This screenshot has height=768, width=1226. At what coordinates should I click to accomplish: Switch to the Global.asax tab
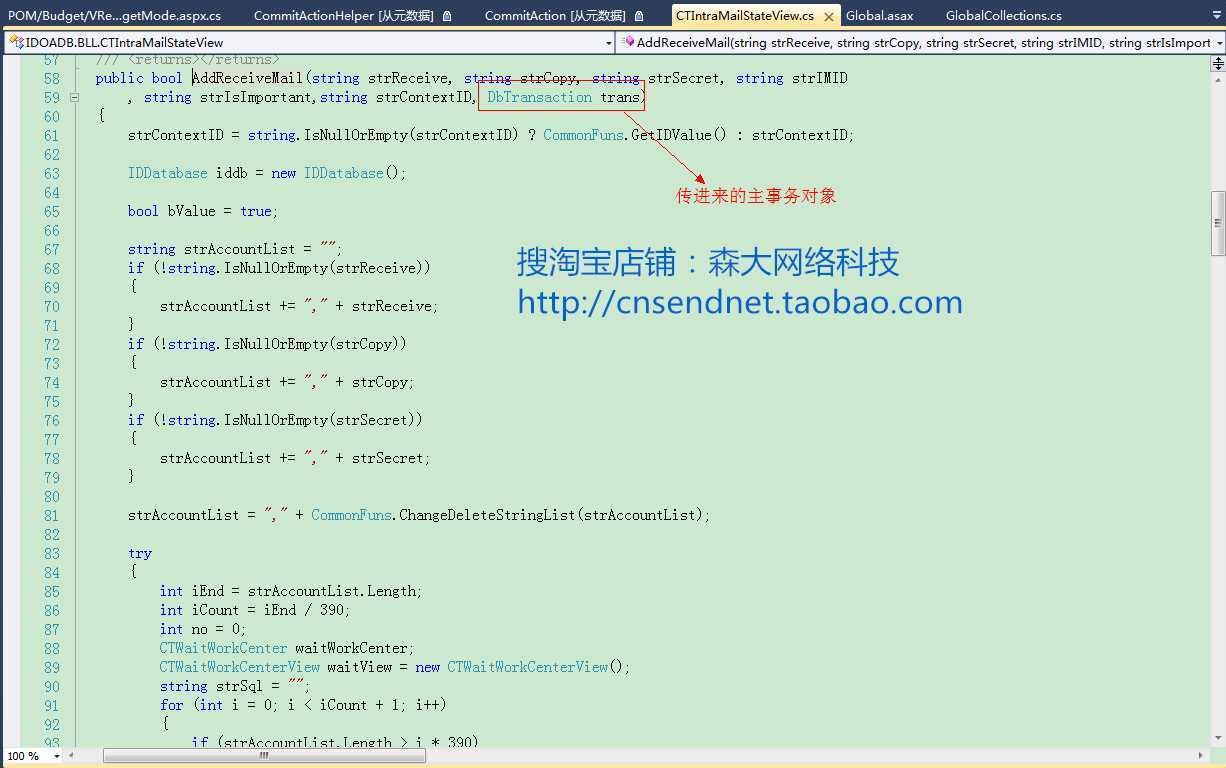click(879, 15)
